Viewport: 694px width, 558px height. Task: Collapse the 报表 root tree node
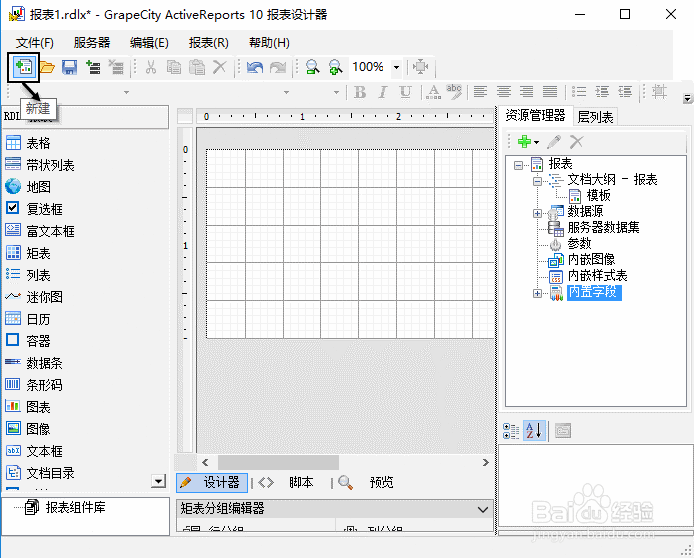point(518,165)
